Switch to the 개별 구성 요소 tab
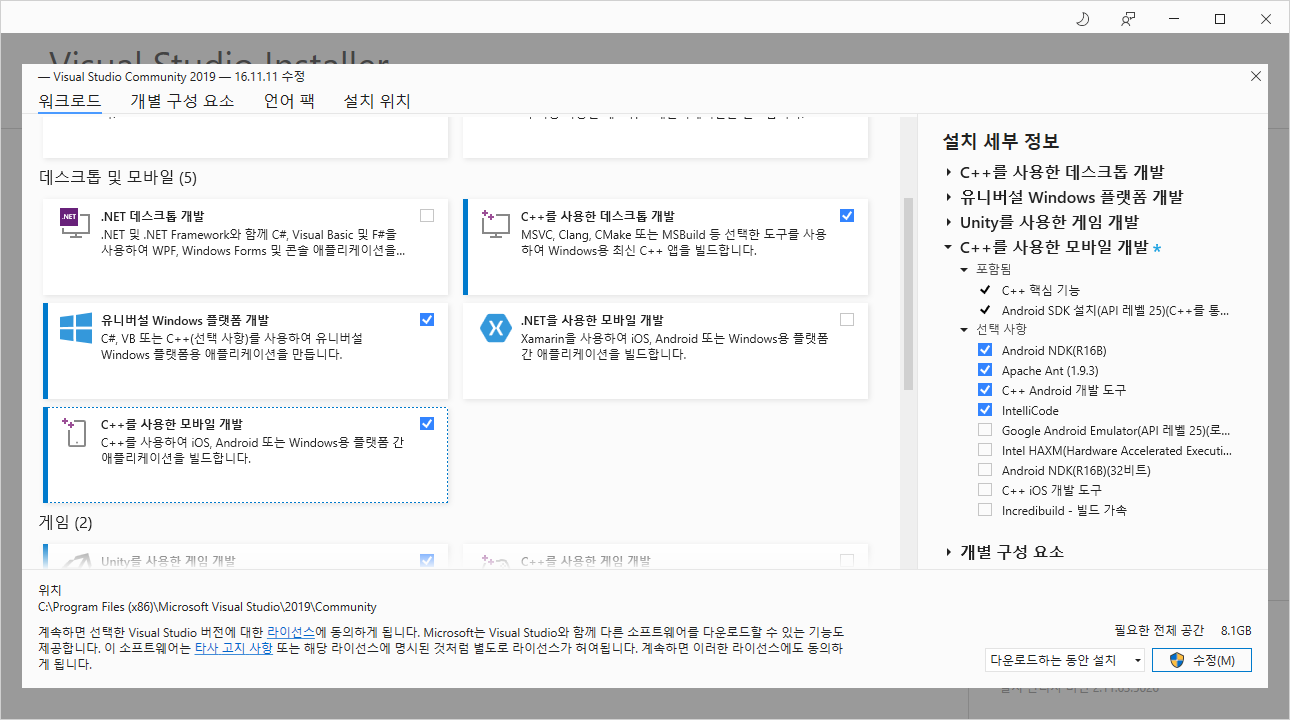 [x=182, y=101]
